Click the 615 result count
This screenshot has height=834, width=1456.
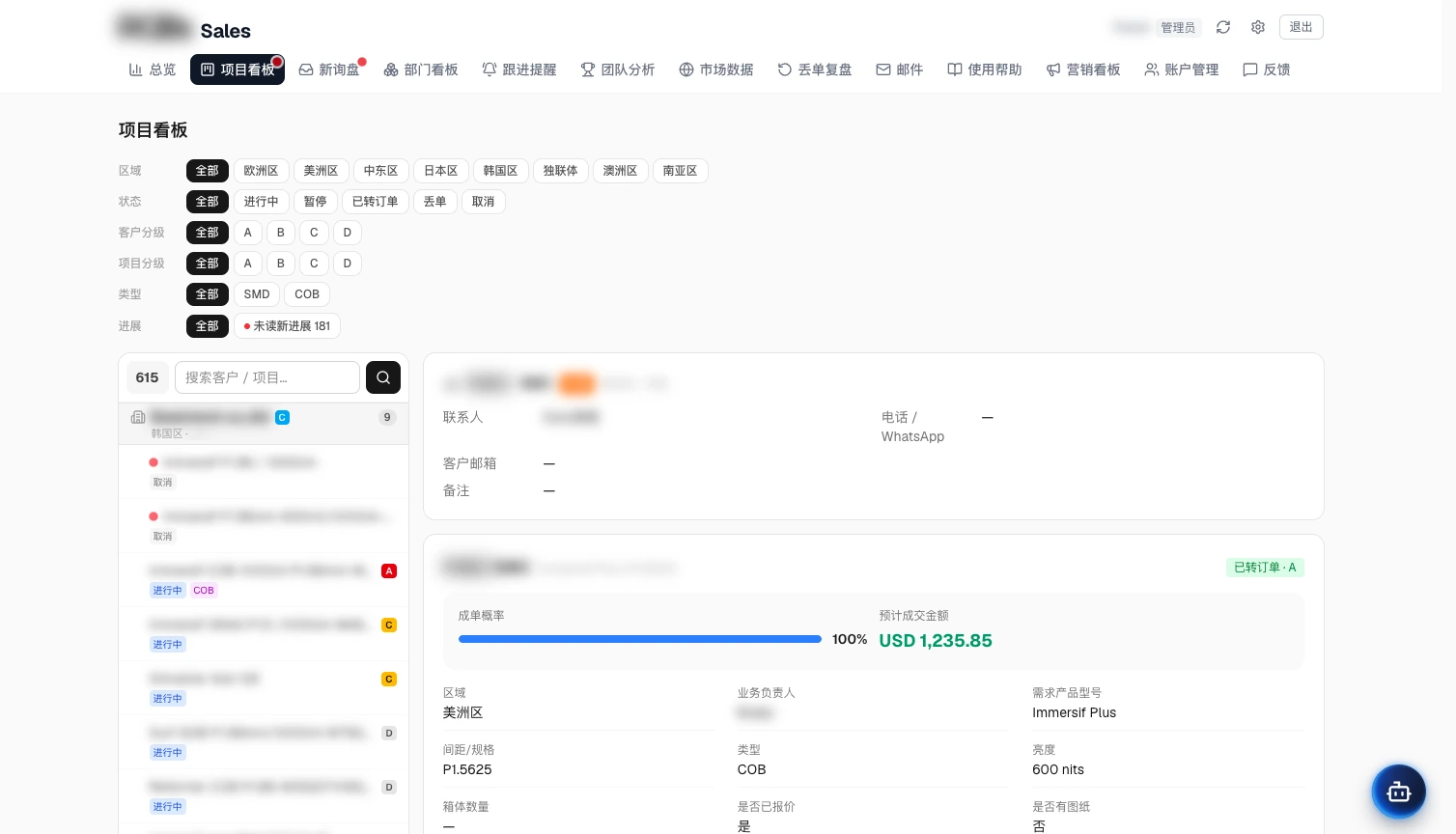148,377
